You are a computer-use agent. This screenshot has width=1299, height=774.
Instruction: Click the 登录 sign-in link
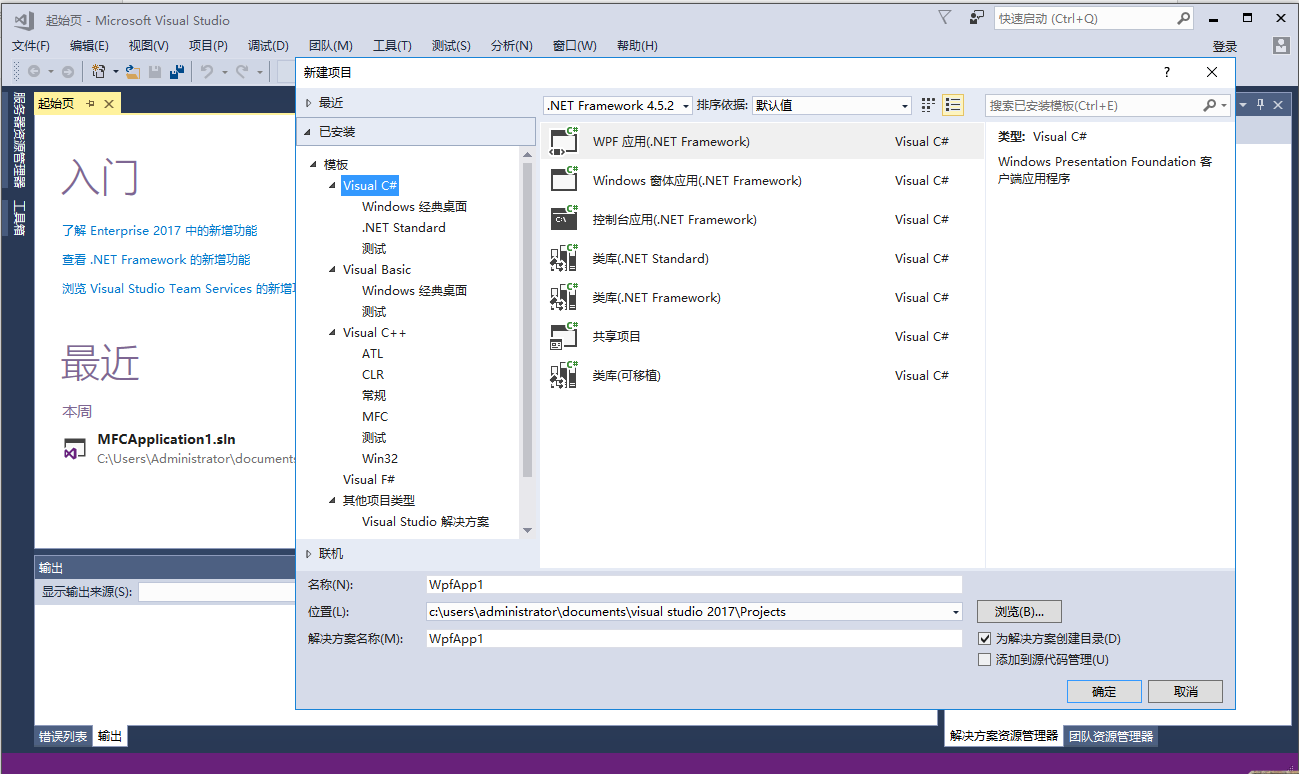click(1225, 47)
